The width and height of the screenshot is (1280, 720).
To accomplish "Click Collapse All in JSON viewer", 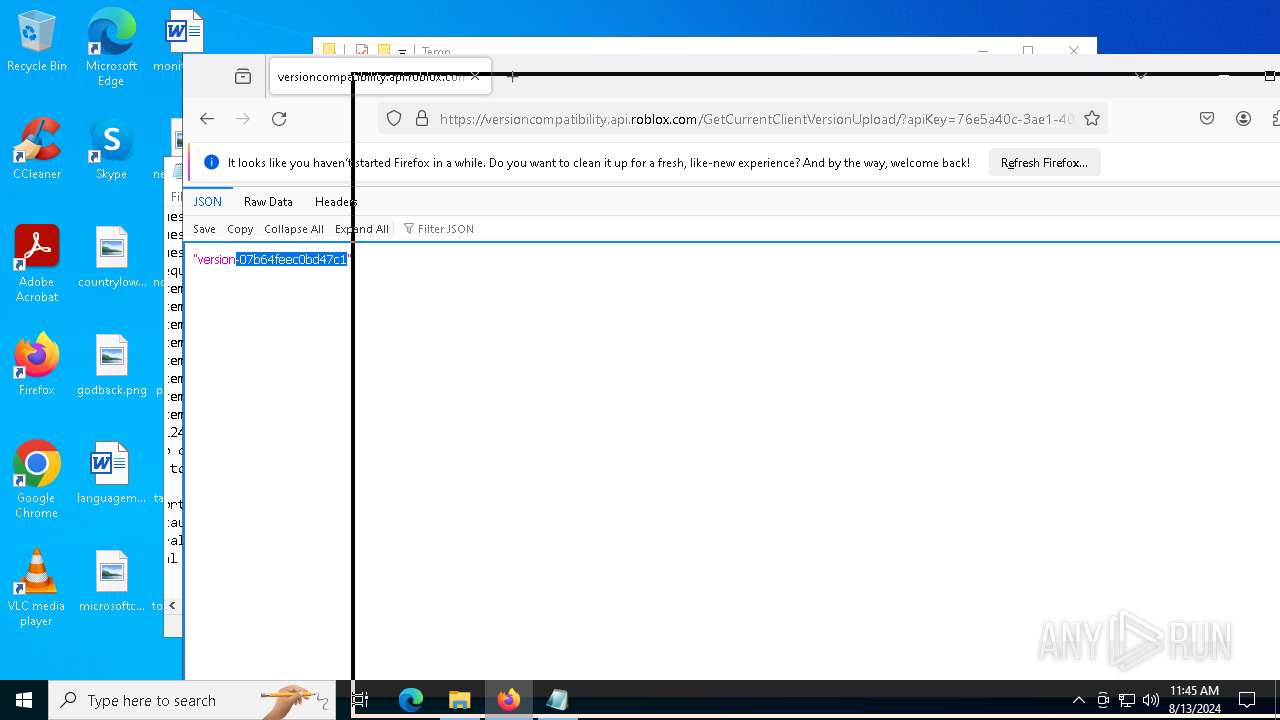I will (294, 229).
